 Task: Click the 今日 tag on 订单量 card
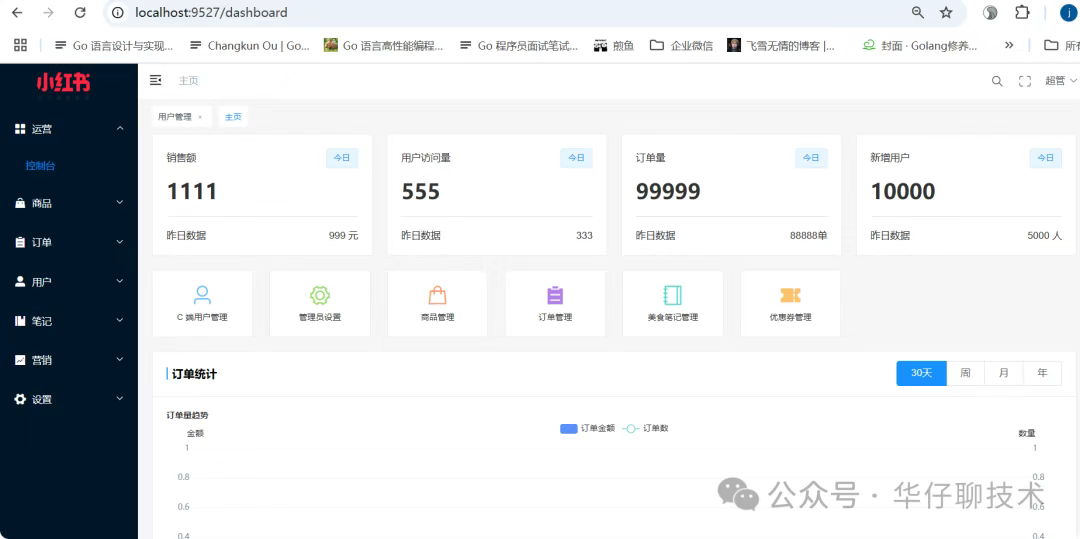pyautogui.click(x=811, y=158)
